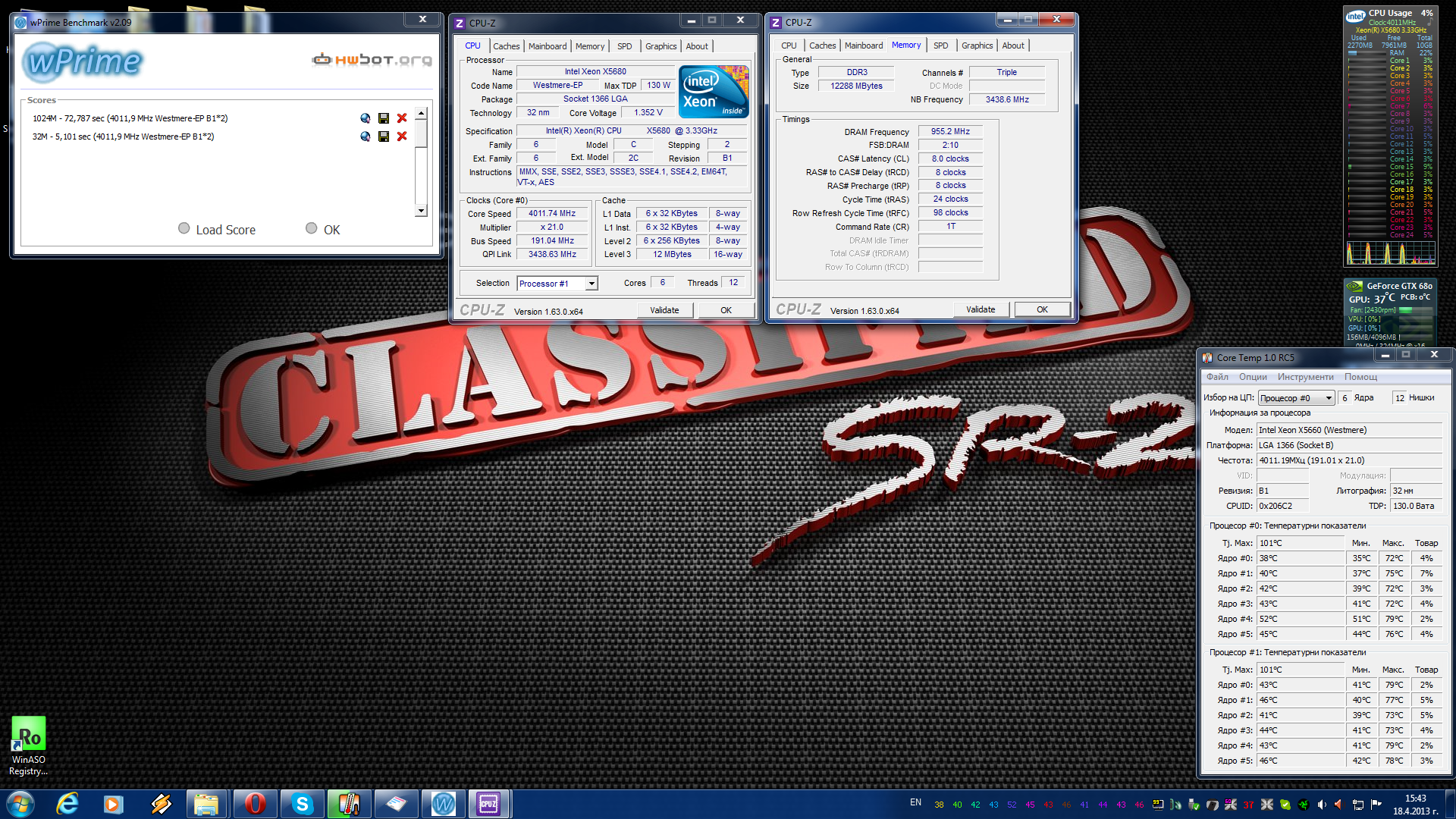1456x819 pixels.
Task: Delete the 32M score entry
Action: (x=402, y=136)
